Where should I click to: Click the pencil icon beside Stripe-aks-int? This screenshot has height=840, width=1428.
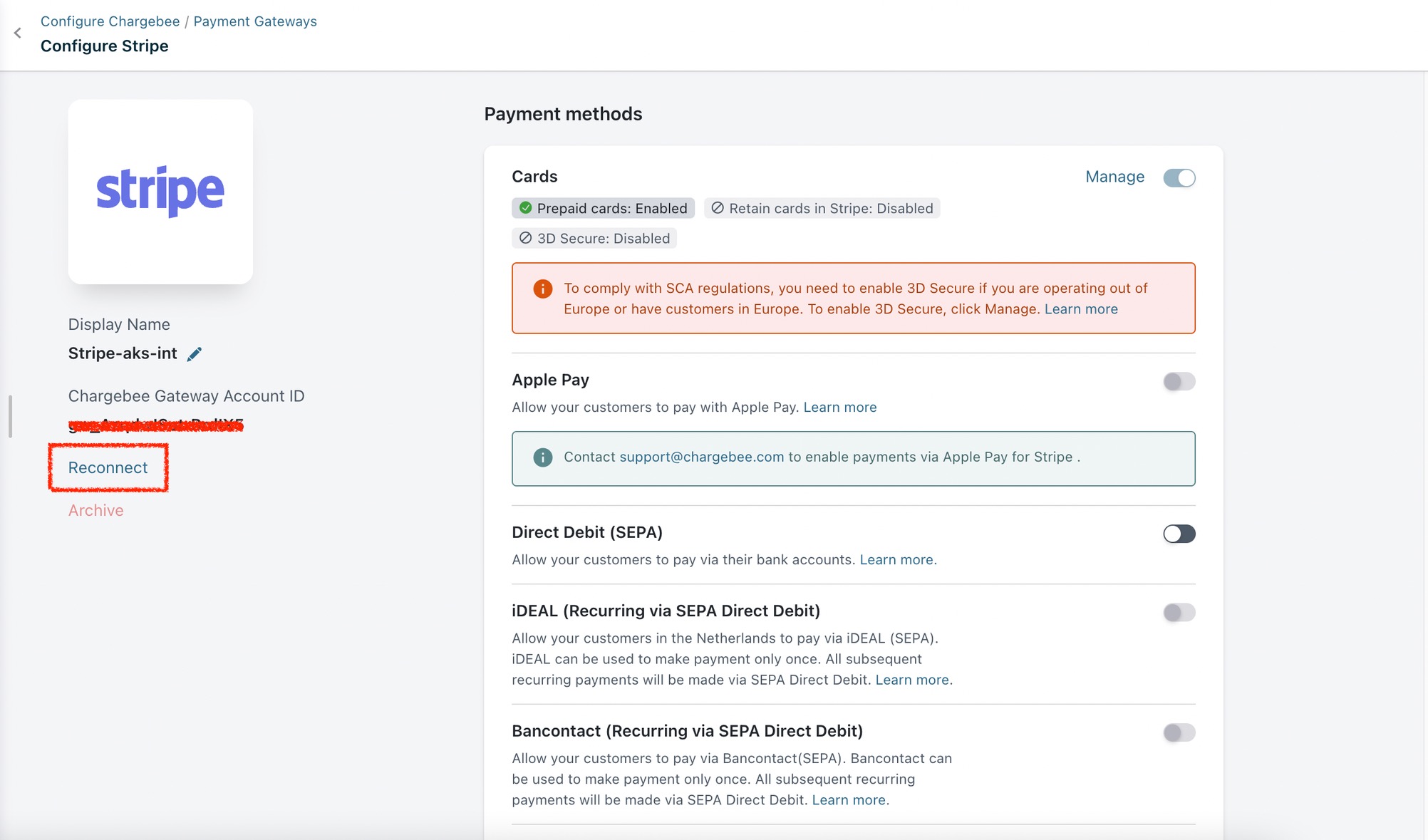click(x=195, y=354)
